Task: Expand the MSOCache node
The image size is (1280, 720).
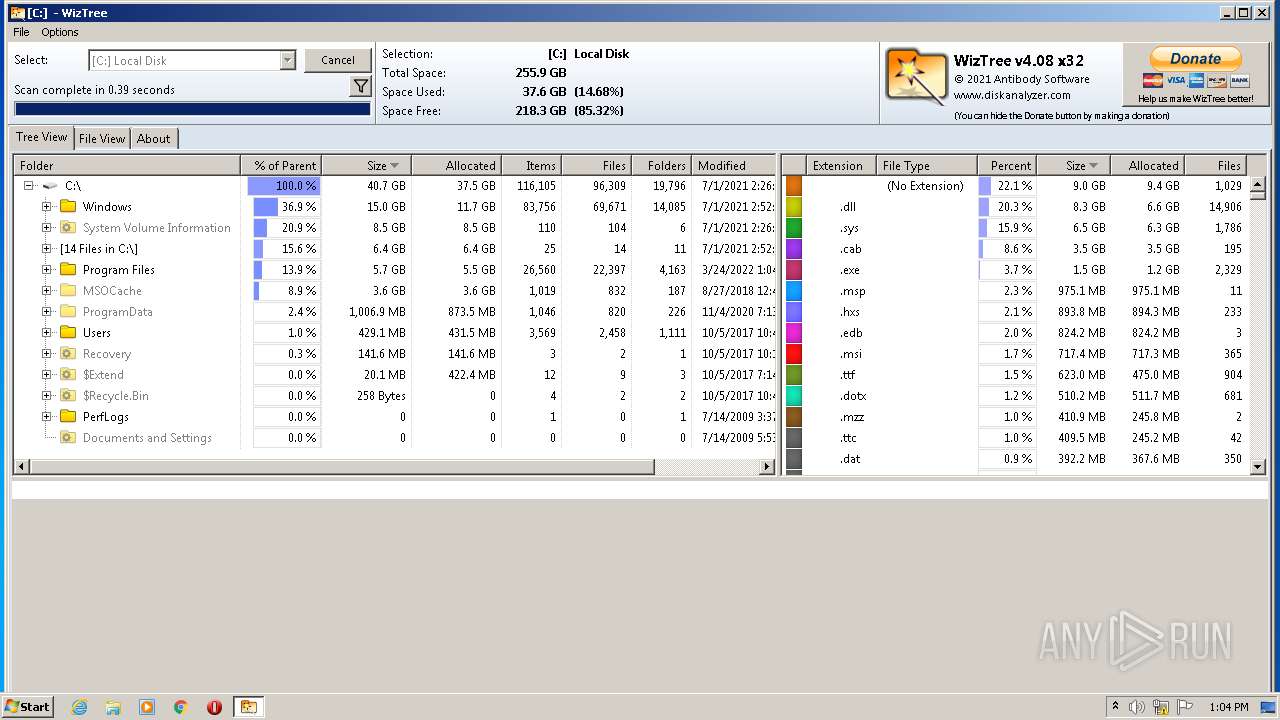Action: 46,291
